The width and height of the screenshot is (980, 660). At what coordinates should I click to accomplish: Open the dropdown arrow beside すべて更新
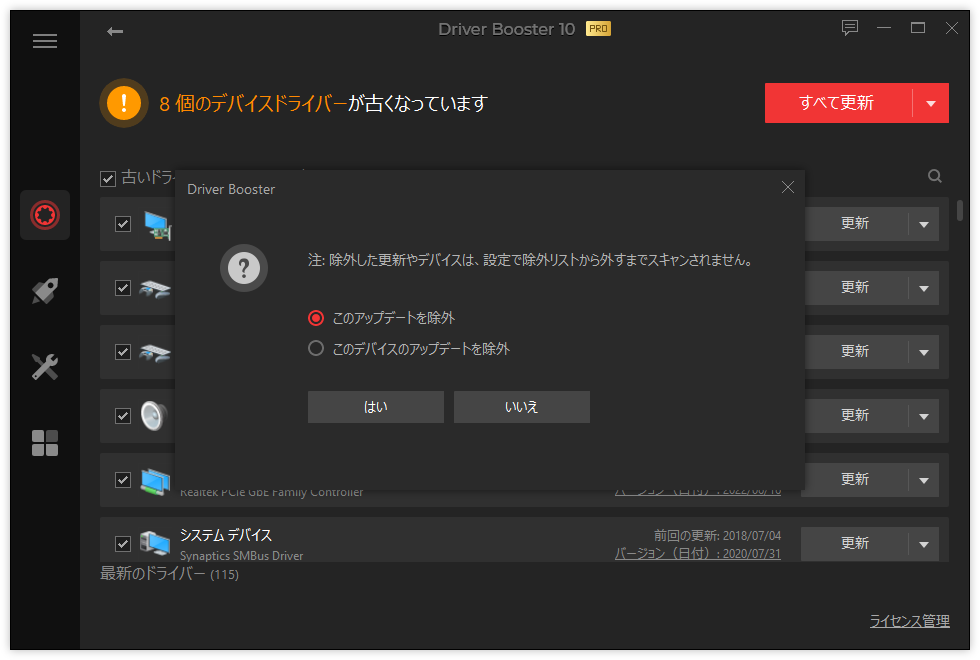coord(931,103)
